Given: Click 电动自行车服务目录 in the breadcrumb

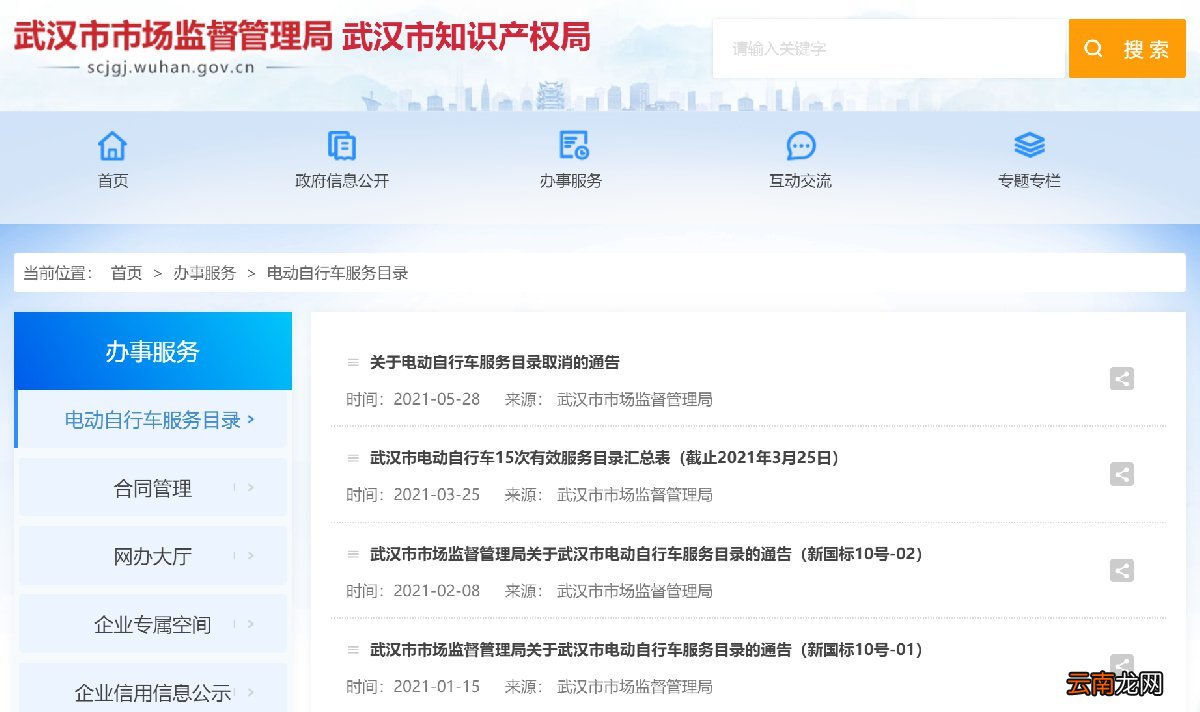Looking at the screenshot, I should click(x=337, y=273).
